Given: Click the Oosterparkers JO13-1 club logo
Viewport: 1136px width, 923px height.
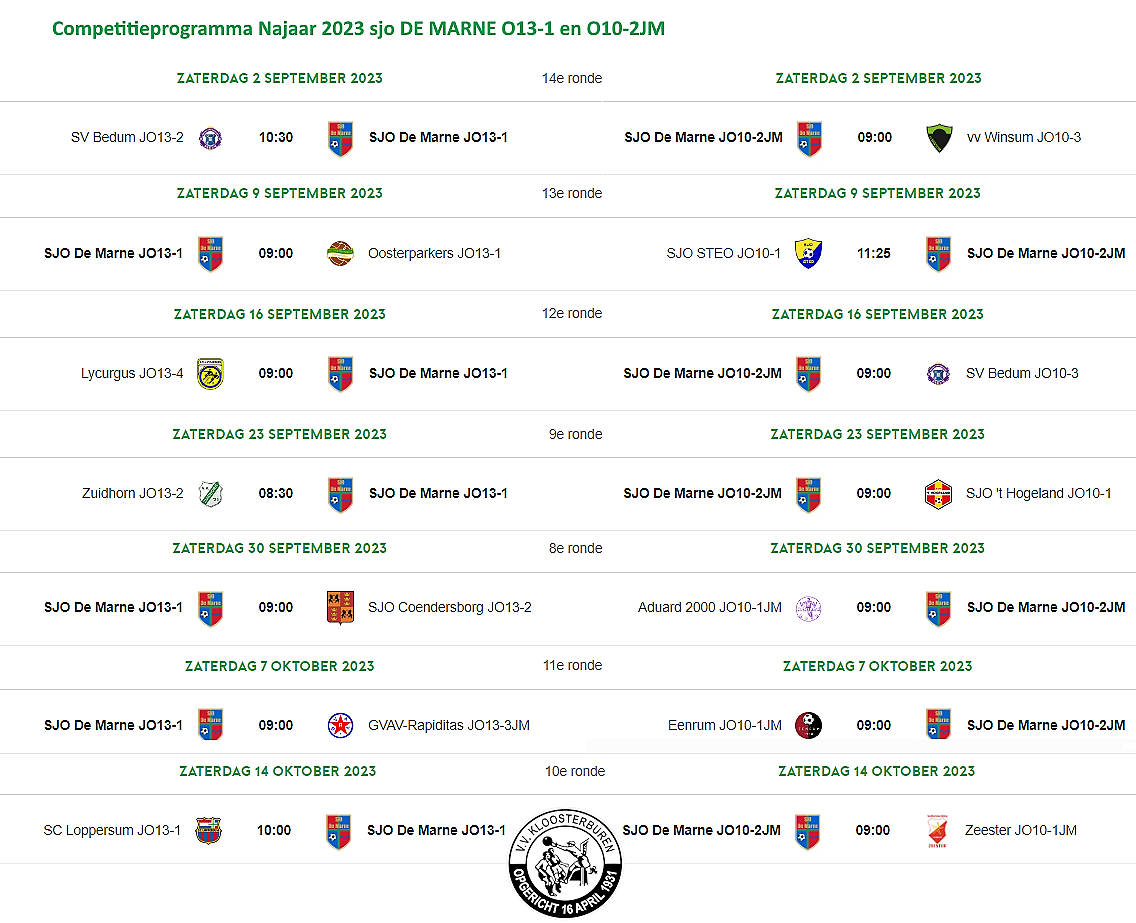Looking at the screenshot, I should 340,254.
